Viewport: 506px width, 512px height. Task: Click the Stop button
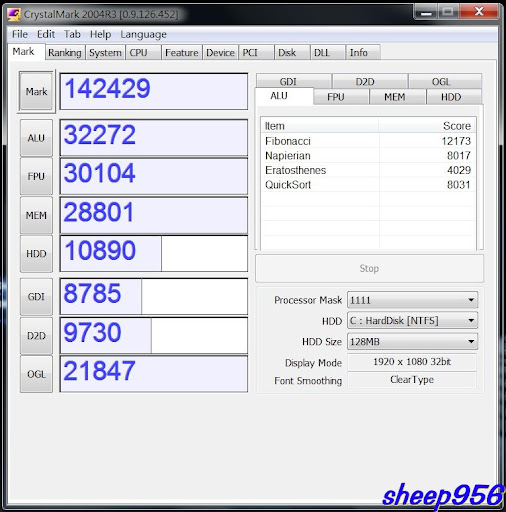pos(369,269)
